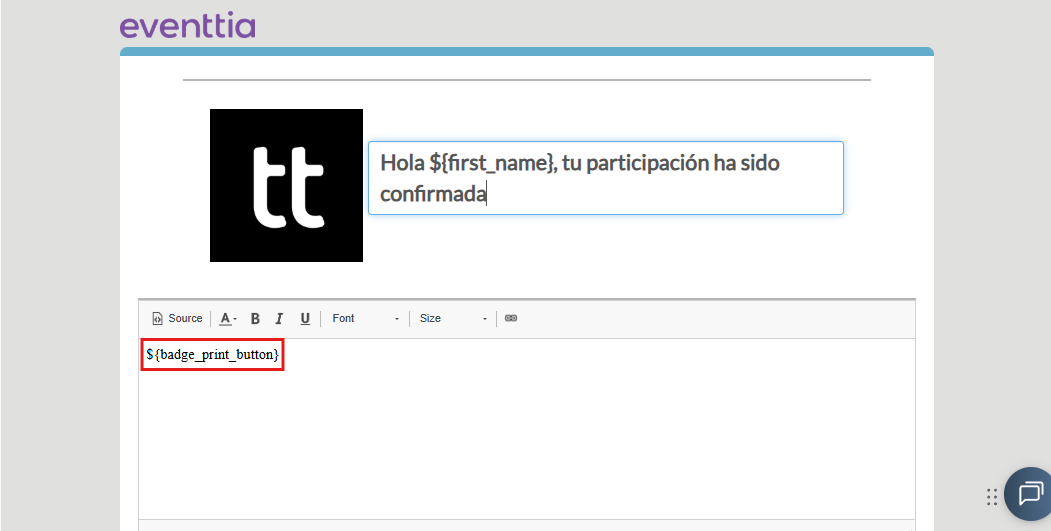Toggle Bold formatting in the editor toolbar
Image resolution: width=1051 pixels, height=531 pixels.
255,318
